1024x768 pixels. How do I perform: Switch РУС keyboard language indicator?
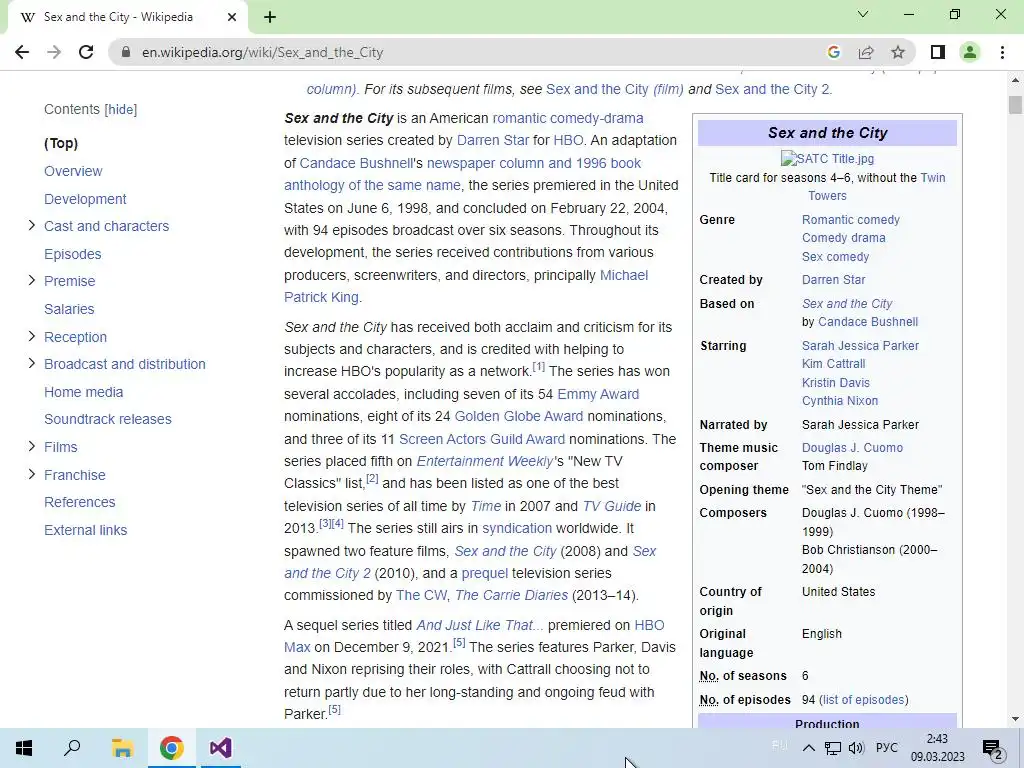point(886,748)
